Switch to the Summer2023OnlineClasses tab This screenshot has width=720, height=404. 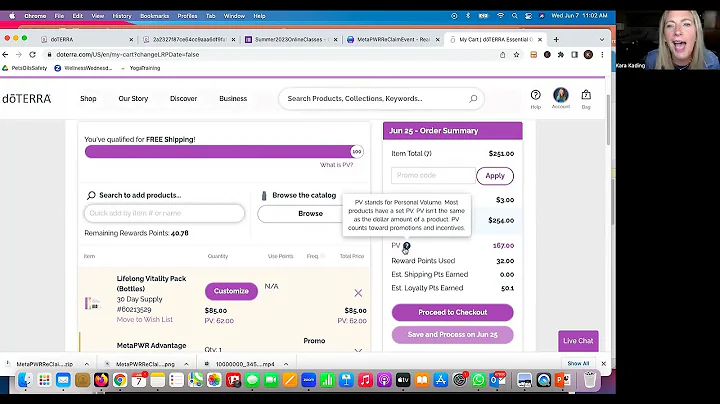(289, 39)
